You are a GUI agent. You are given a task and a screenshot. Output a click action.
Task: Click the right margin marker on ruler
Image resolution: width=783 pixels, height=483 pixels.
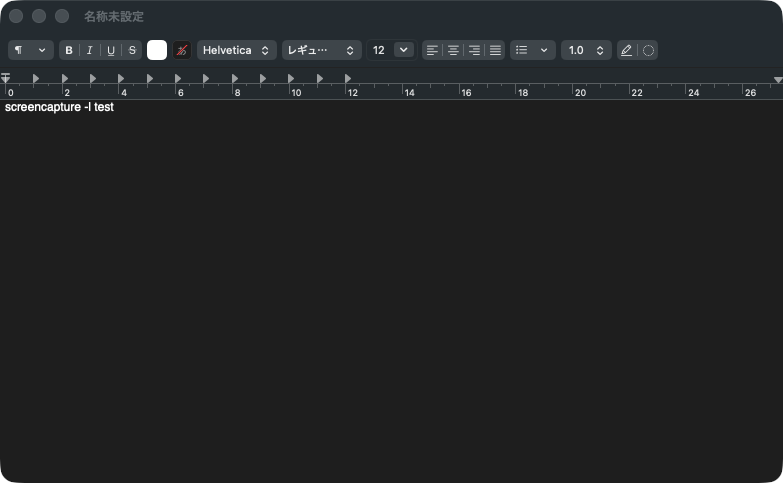point(778,80)
